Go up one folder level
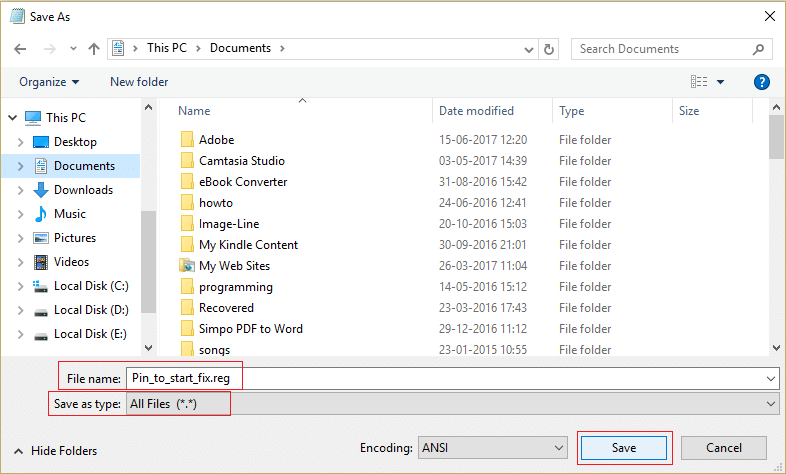The height and width of the screenshot is (474, 786). click(x=94, y=49)
